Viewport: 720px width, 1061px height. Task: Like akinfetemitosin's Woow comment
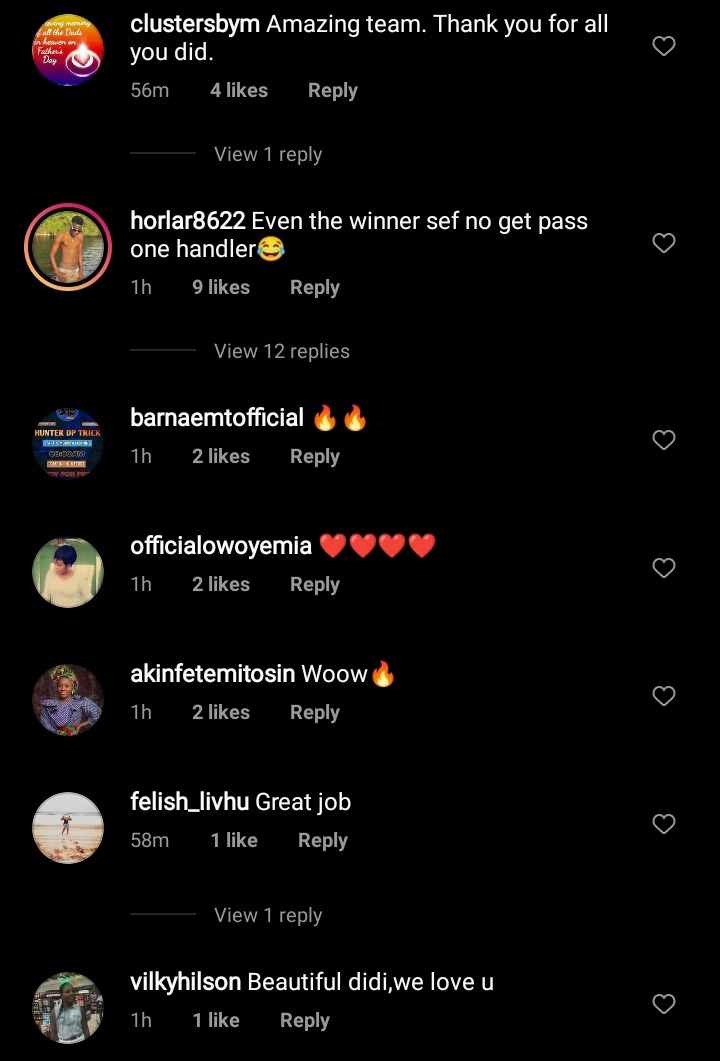[x=664, y=696]
